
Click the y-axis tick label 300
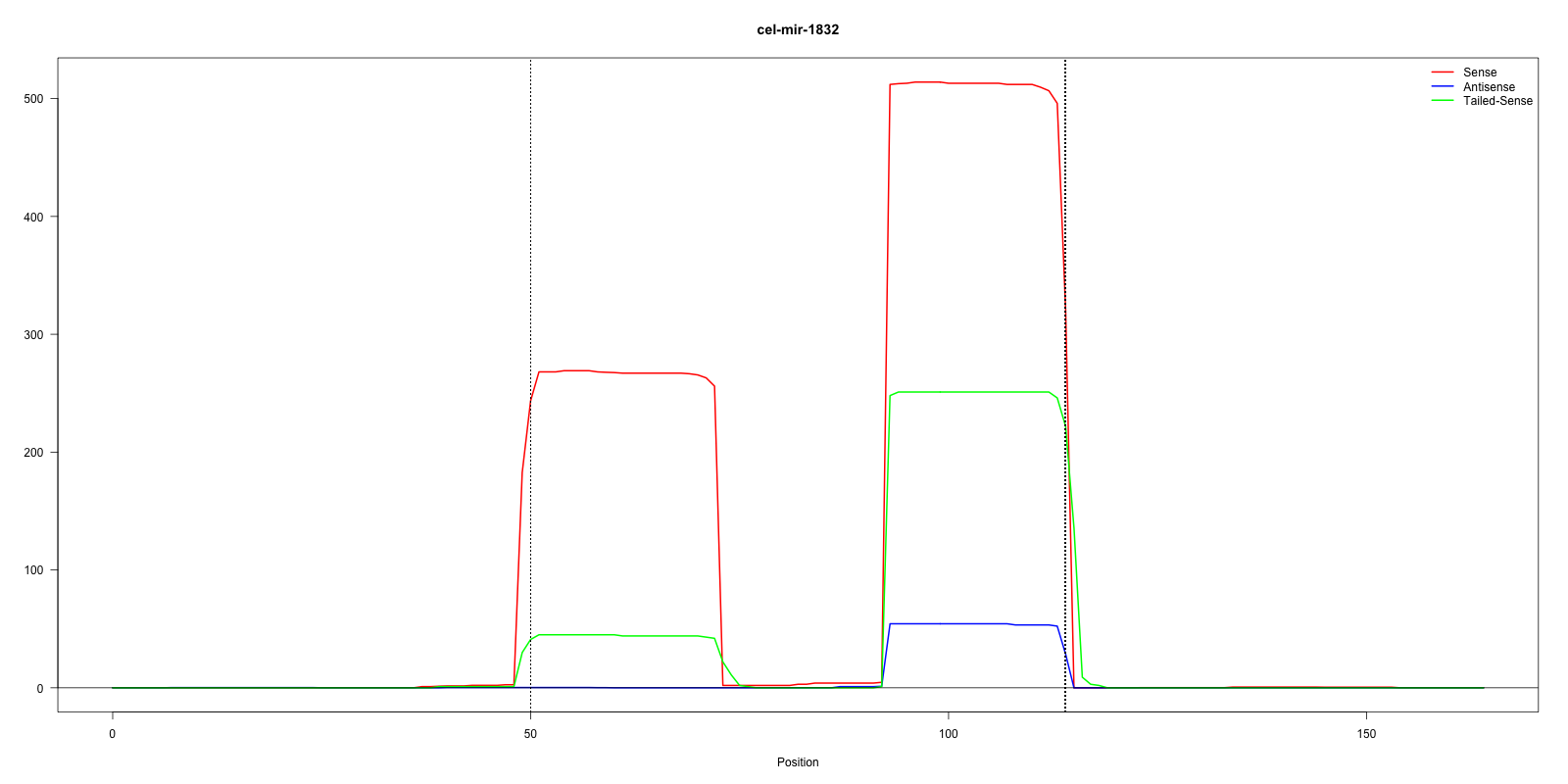(34, 335)
